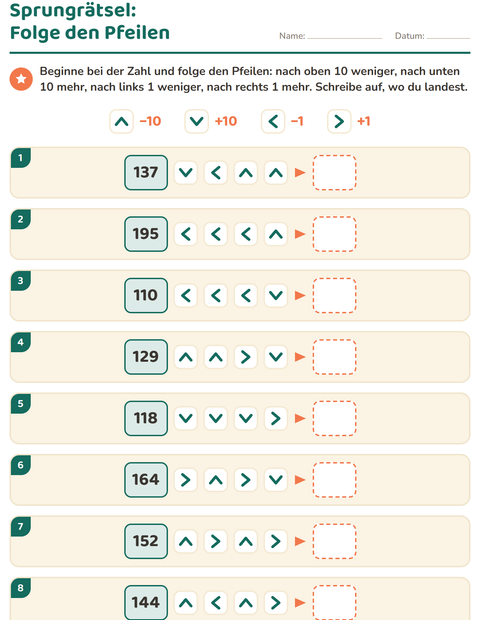Click the right arrow in row 5
480x620 pixels.
[276, 418]
